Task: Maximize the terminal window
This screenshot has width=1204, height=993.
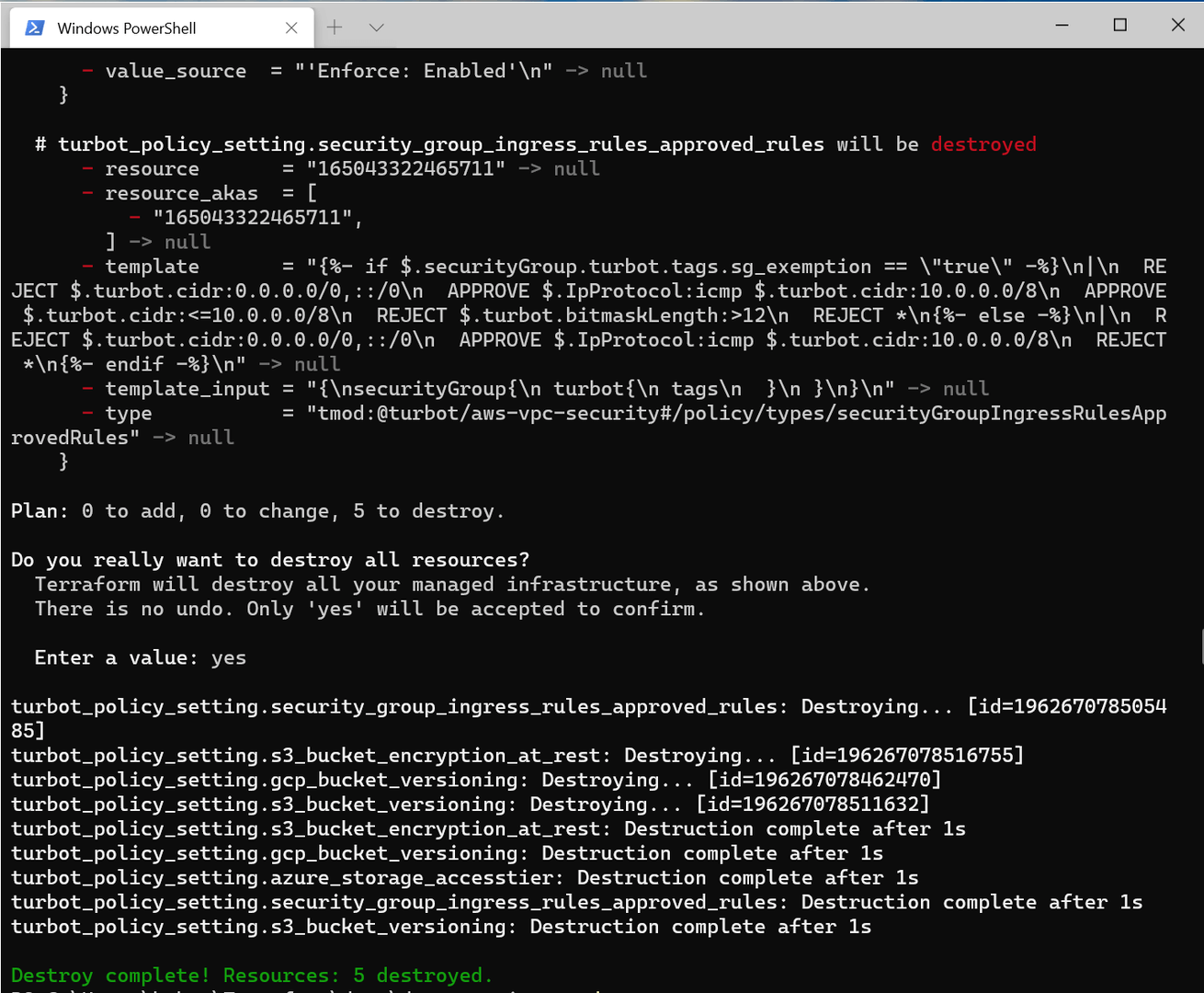Action: tap(1119, 25)
